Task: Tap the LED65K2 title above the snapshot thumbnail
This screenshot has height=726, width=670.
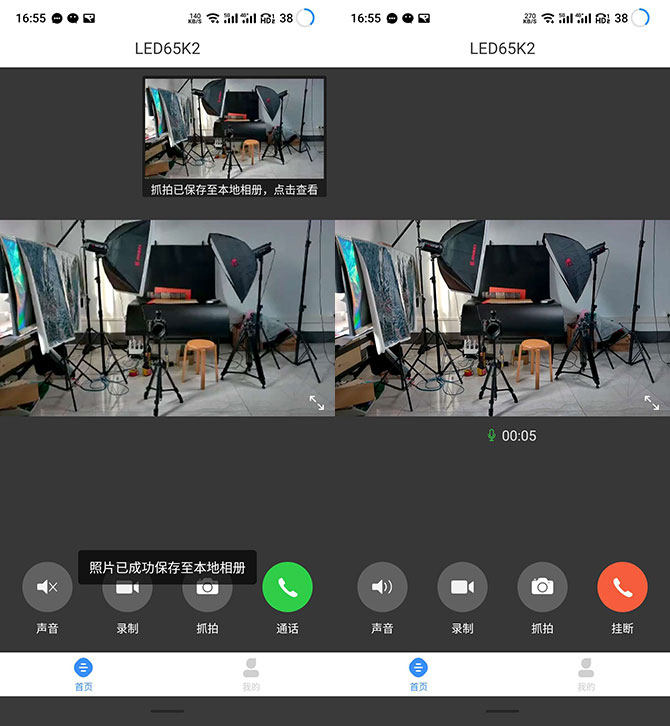Action: pyautogui.click(x=167, y=48)
